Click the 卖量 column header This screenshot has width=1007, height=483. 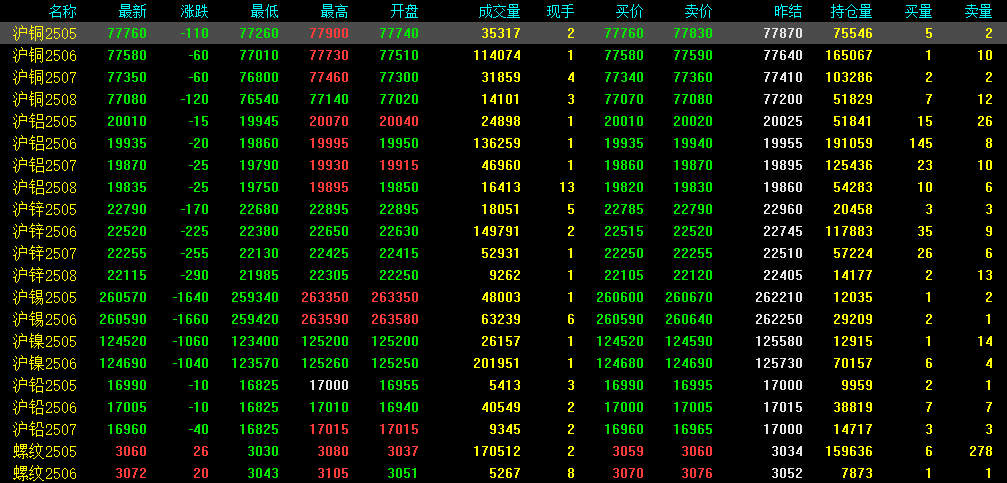tap(979, 11)
